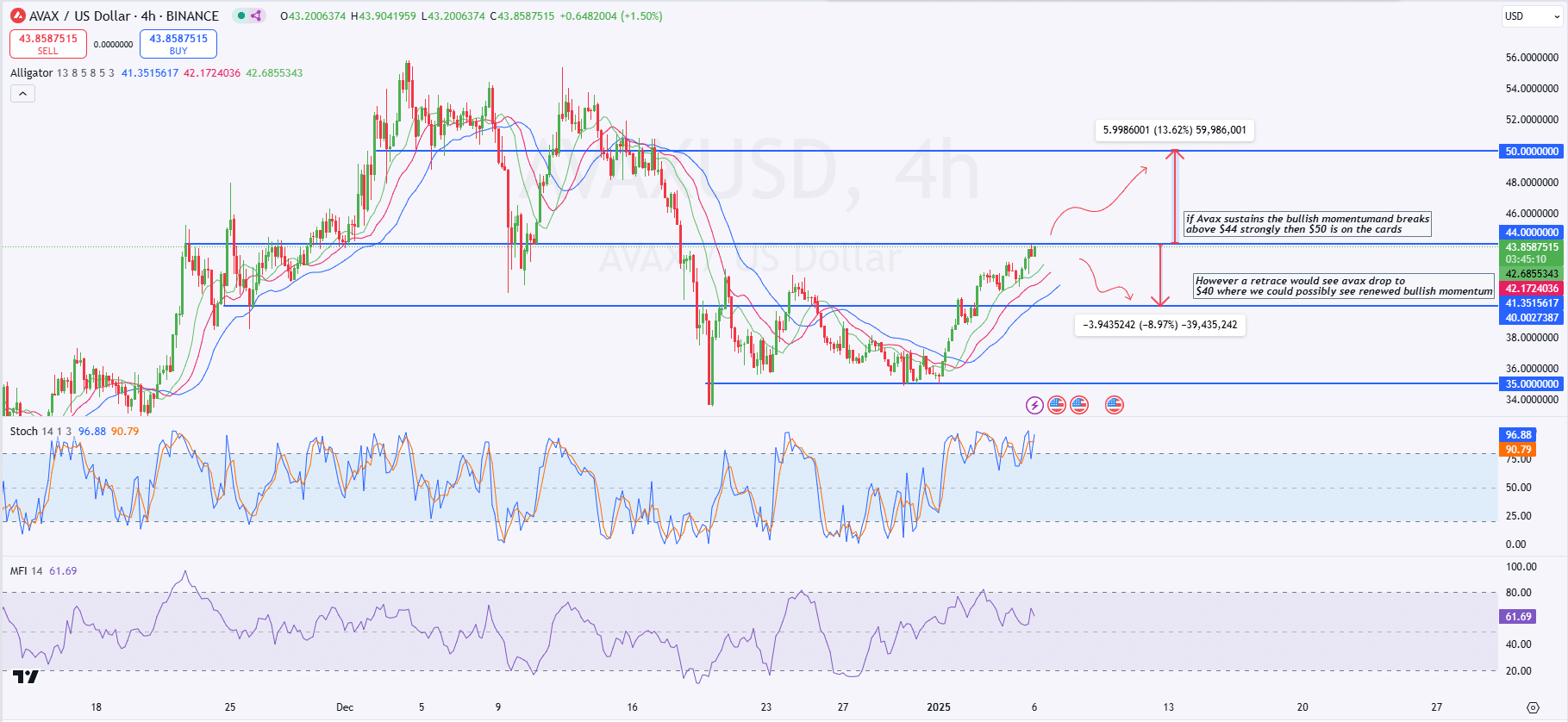Click the spread value 0.0000000

point(113,45)
